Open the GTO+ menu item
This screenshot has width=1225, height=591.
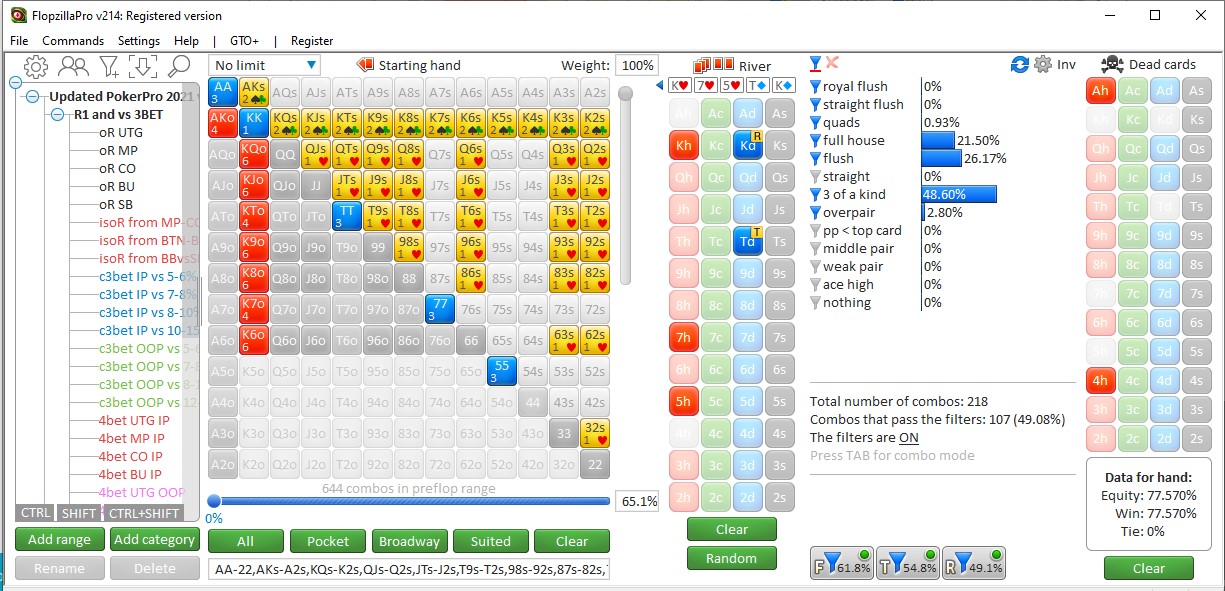pos(244,41)
